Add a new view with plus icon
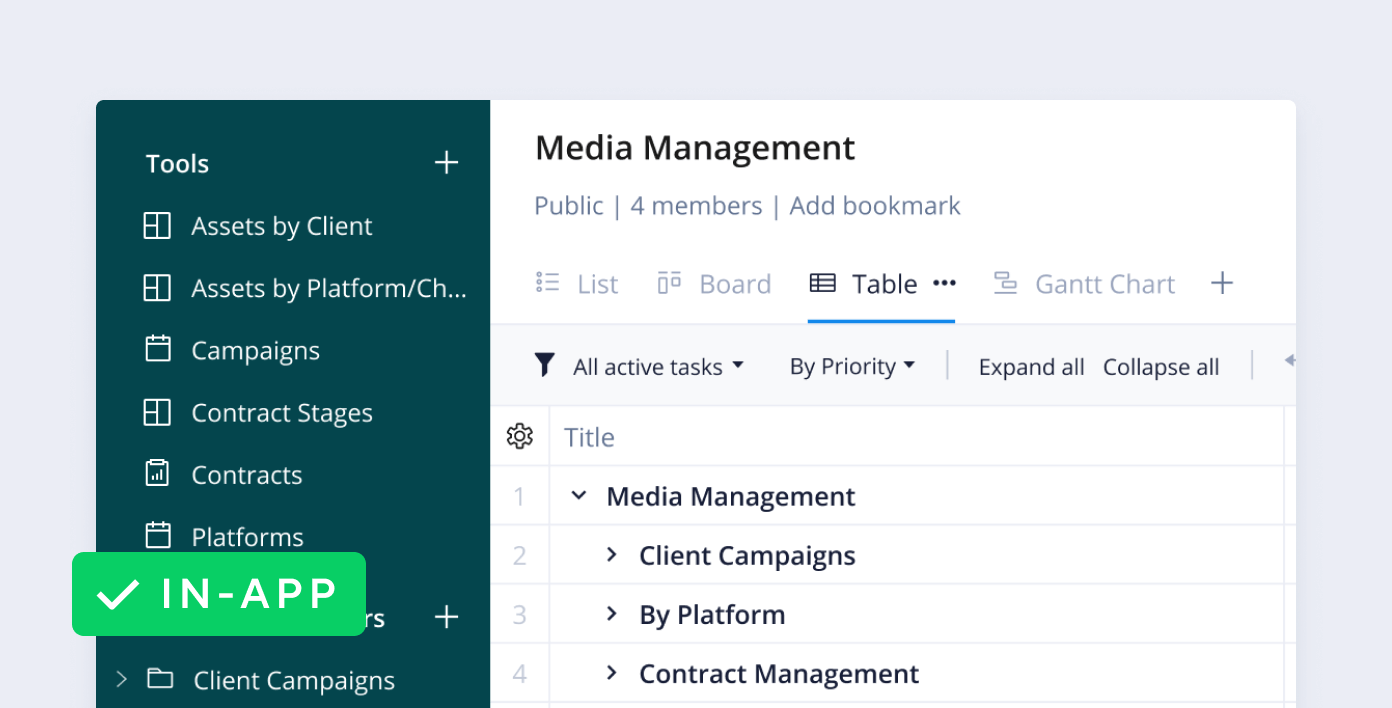The height and width of the screenshot is (708, 1392). (x=1221, y=284)
